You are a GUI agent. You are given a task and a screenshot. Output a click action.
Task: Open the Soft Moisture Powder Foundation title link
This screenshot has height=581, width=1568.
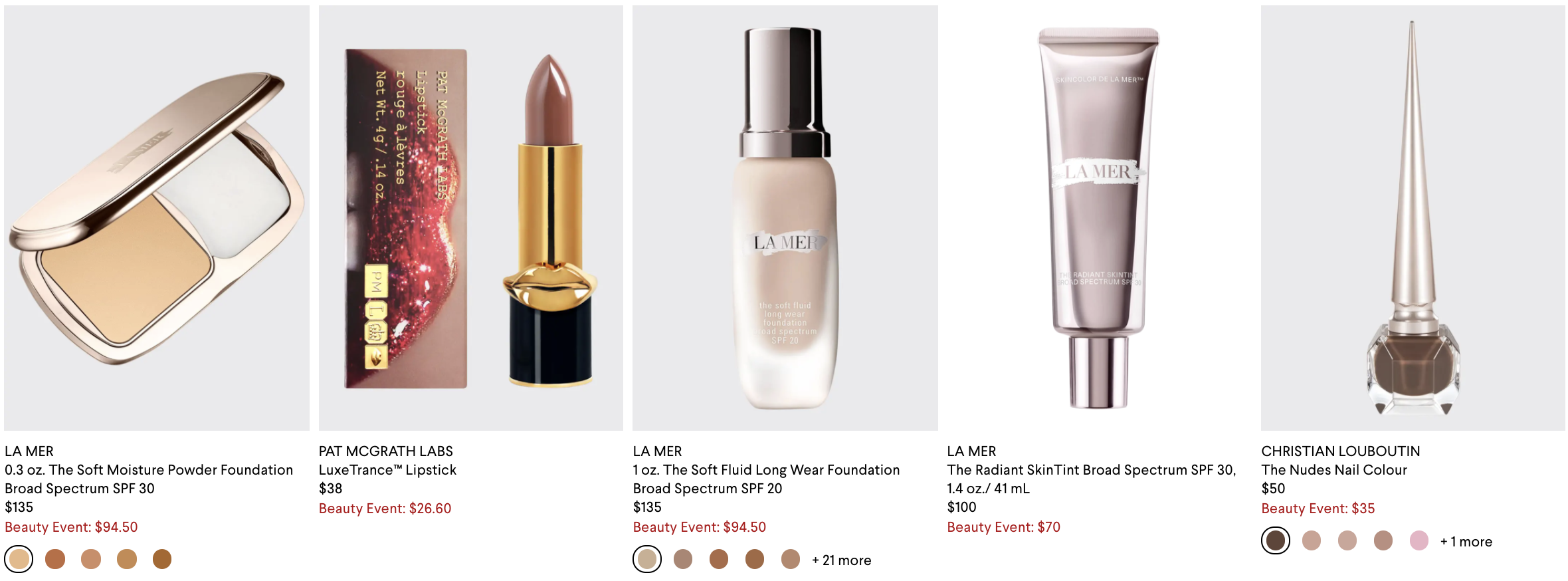[149, 479]
